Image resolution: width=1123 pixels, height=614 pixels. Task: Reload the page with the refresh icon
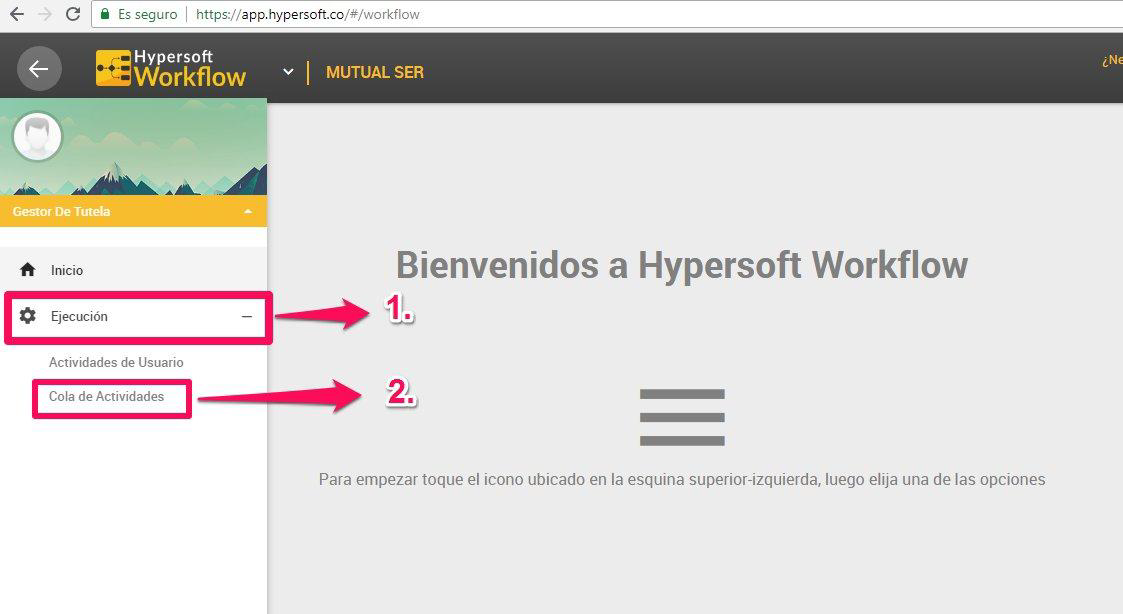72,15
